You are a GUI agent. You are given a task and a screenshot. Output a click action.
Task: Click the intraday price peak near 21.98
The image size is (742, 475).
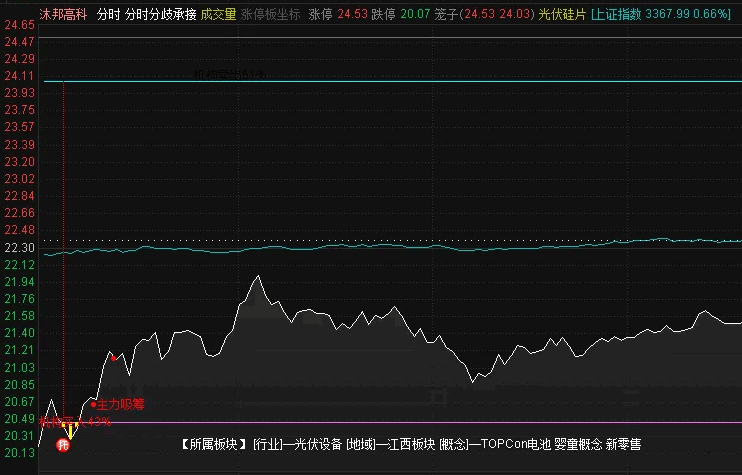point(258,276)
